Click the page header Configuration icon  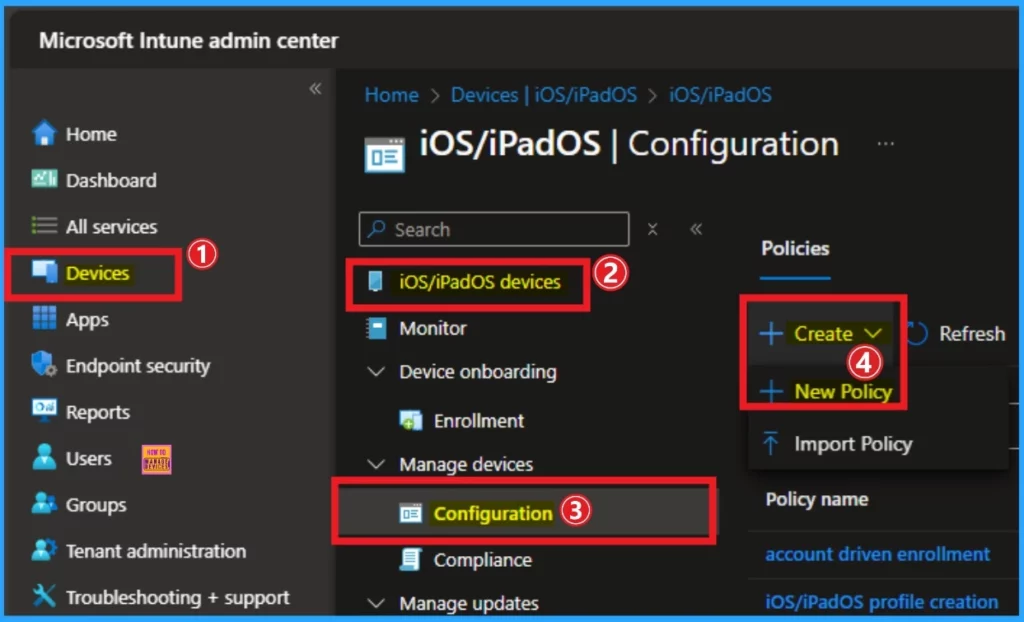click(385, 155)
